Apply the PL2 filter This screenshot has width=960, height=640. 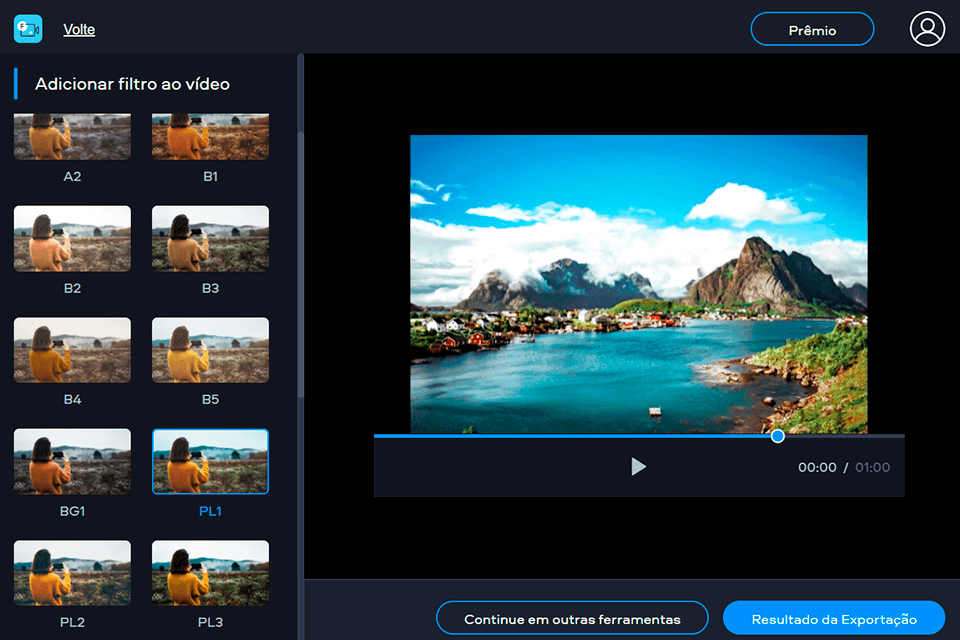72,573
